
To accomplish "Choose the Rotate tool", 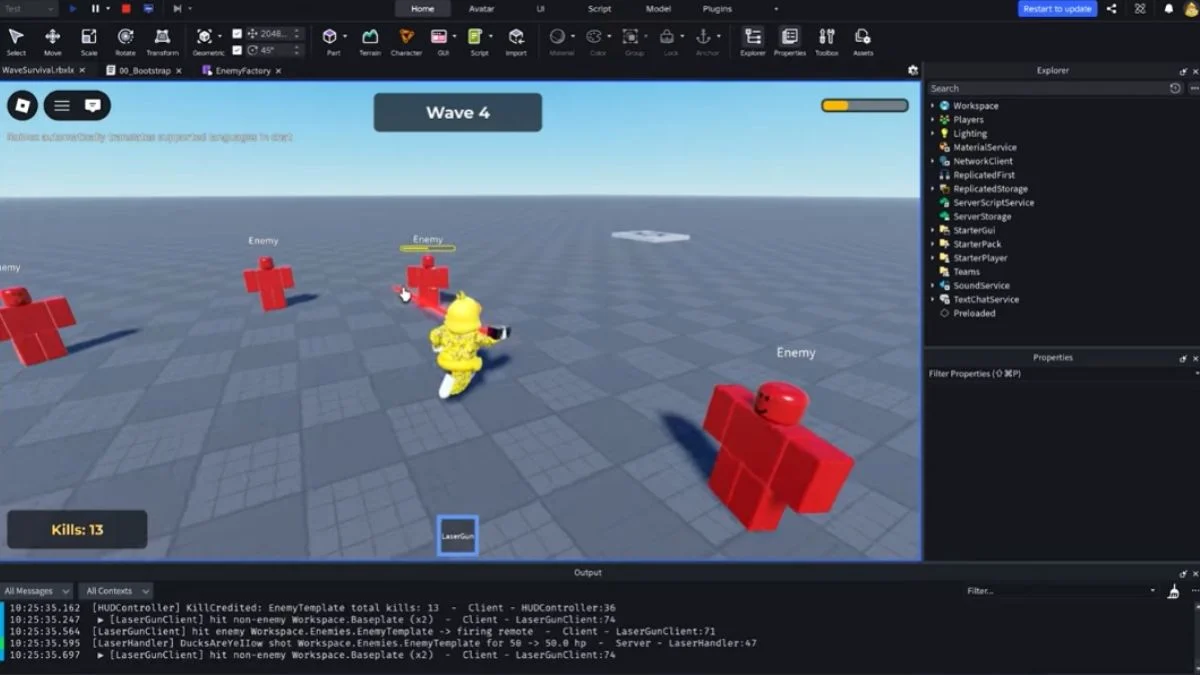I will [125, 41].
